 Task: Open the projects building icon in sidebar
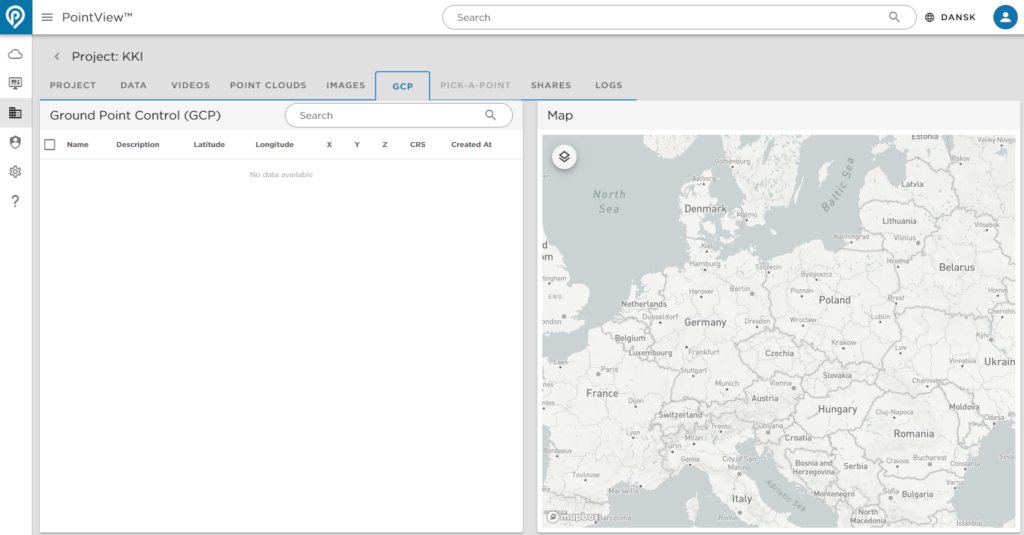15,113
